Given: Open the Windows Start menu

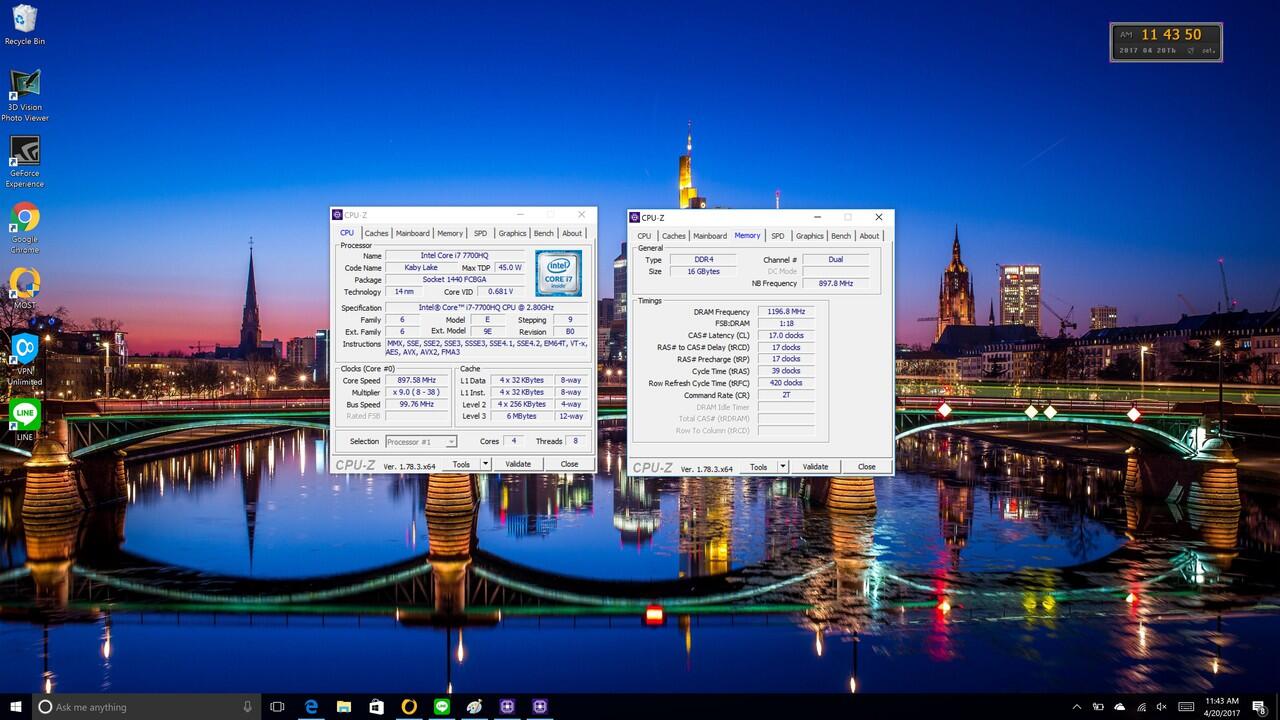Looking at the screenshot, I should pyautogui.click(x=16, y=707).
